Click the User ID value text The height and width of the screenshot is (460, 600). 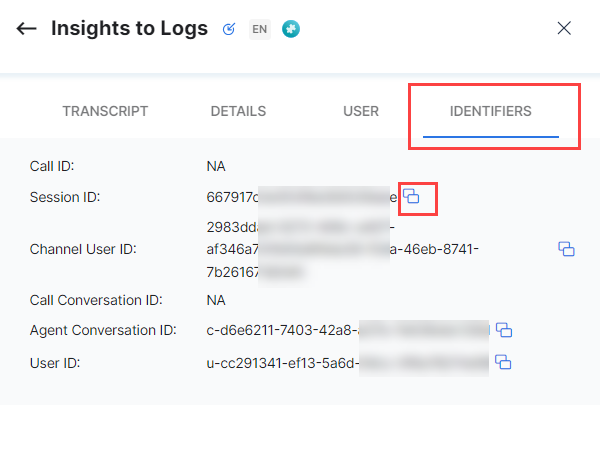345,362
